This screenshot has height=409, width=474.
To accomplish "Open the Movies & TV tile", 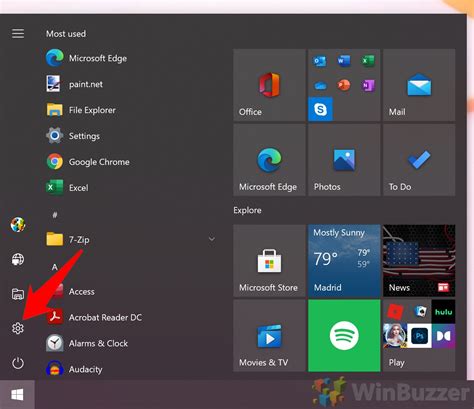I will (x=269, y=335).
